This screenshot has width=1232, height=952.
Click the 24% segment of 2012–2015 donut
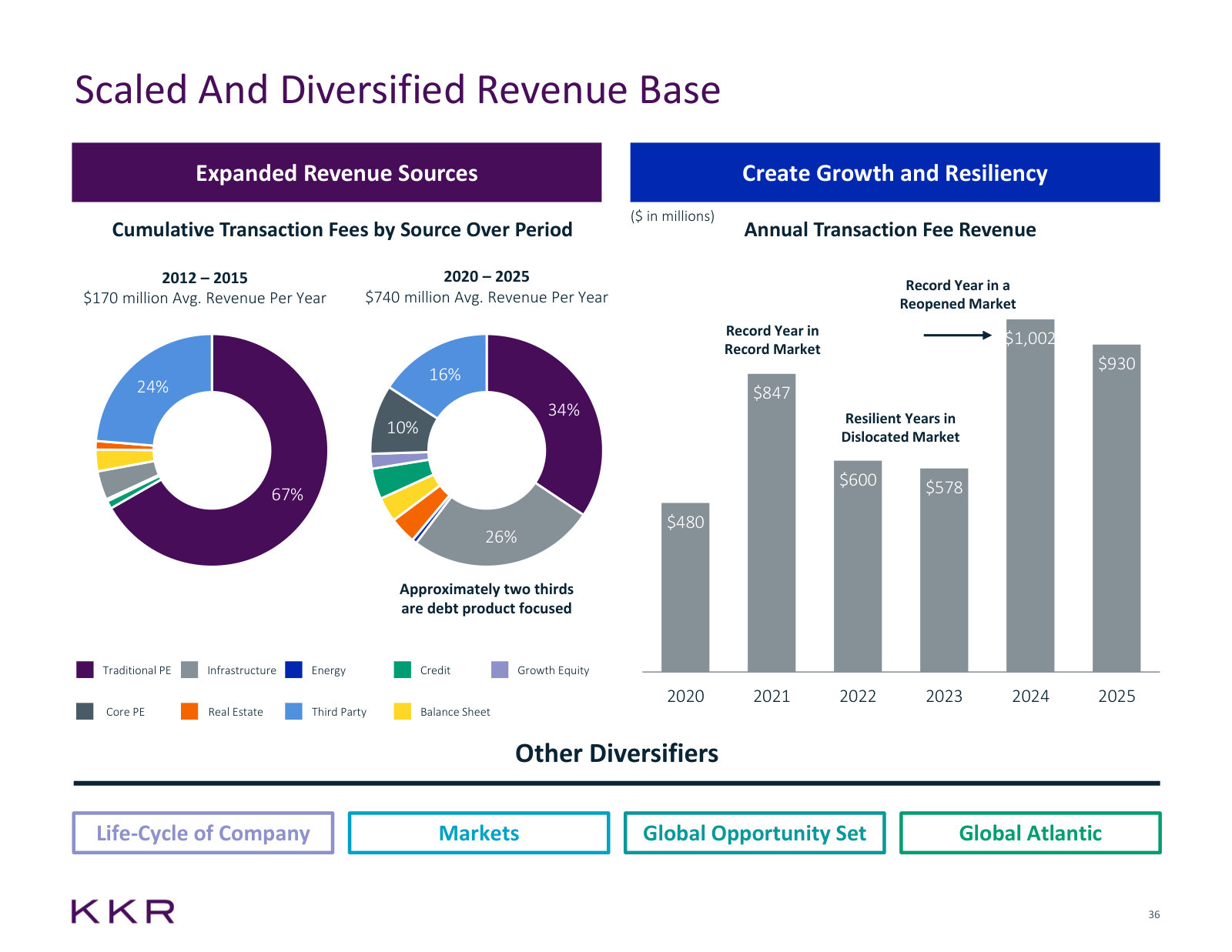click(x=154, y=386)
